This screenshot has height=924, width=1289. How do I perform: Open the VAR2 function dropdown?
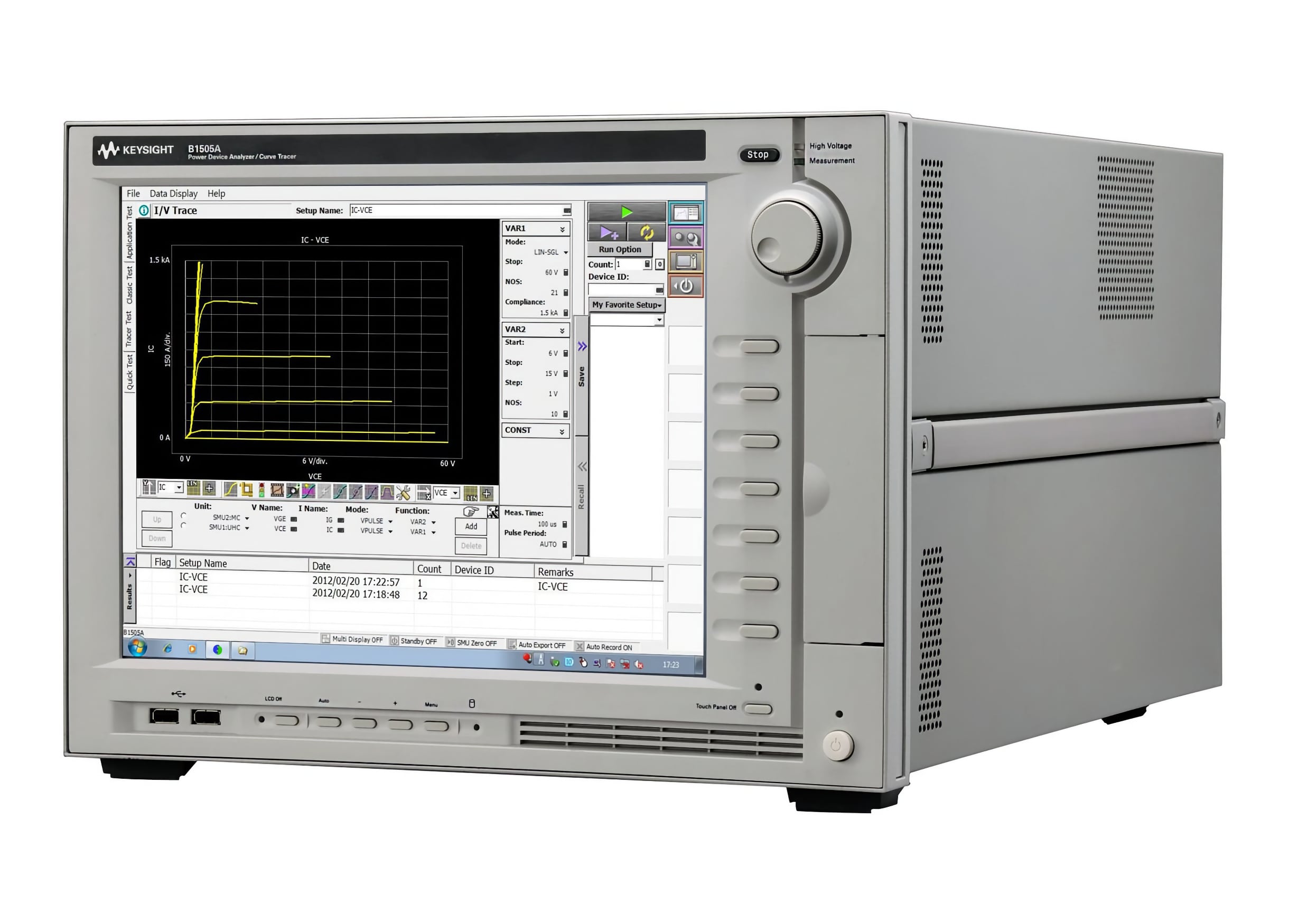423,522
